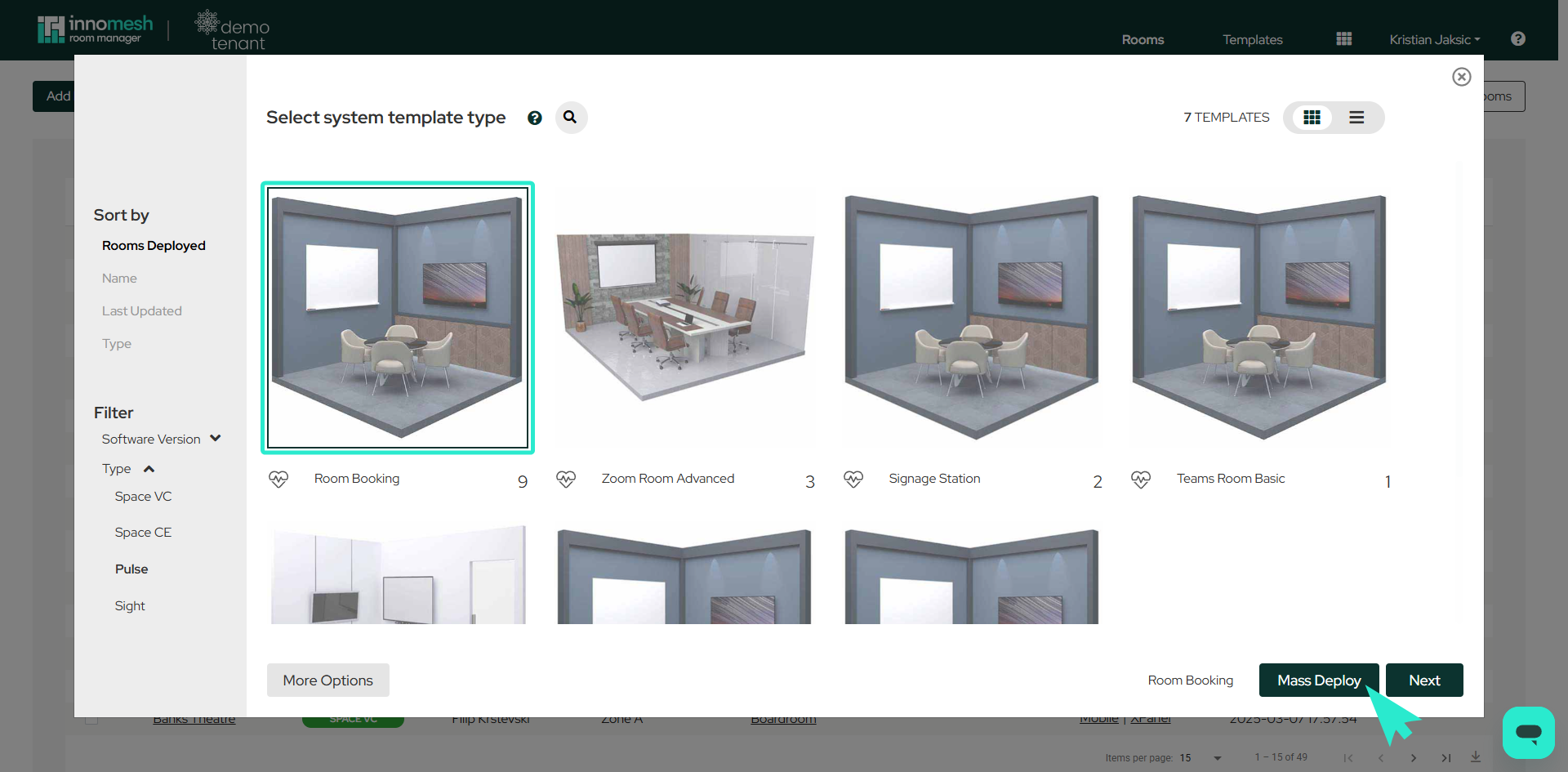The width and height of the screenshot is (1568, 772).
Task: Open the help icon in top header
Action: pos(1518,38)
